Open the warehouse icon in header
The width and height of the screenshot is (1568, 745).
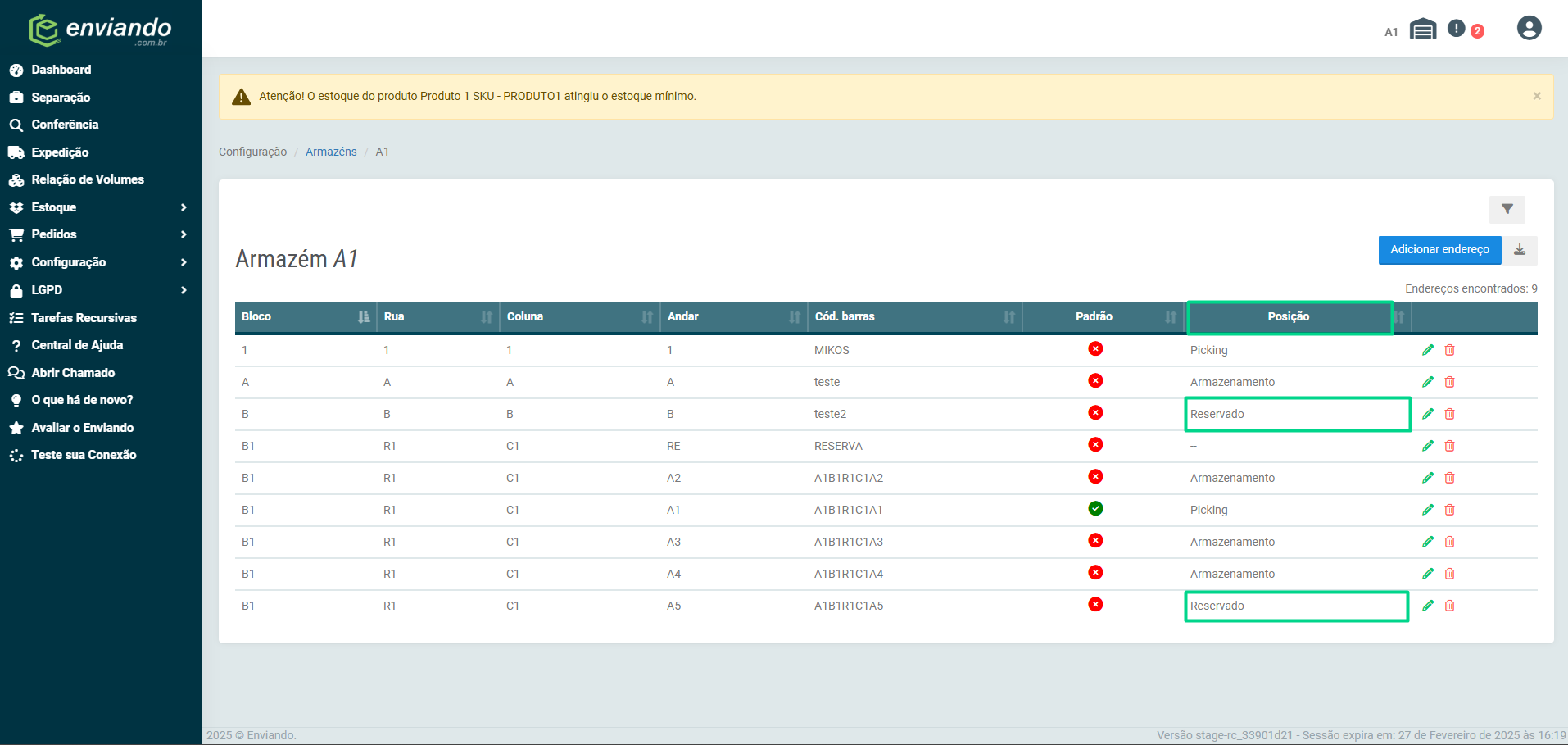[x=1423, y=30]
